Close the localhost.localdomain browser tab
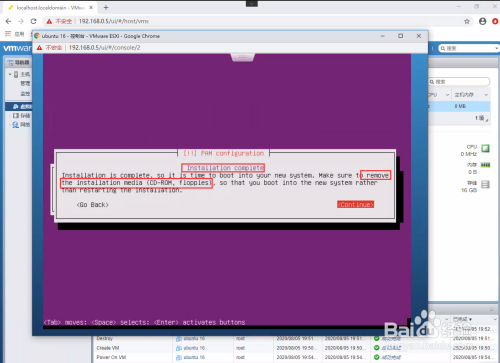The width and height of the screenshot is (500, 363). [x=91, y=7]
